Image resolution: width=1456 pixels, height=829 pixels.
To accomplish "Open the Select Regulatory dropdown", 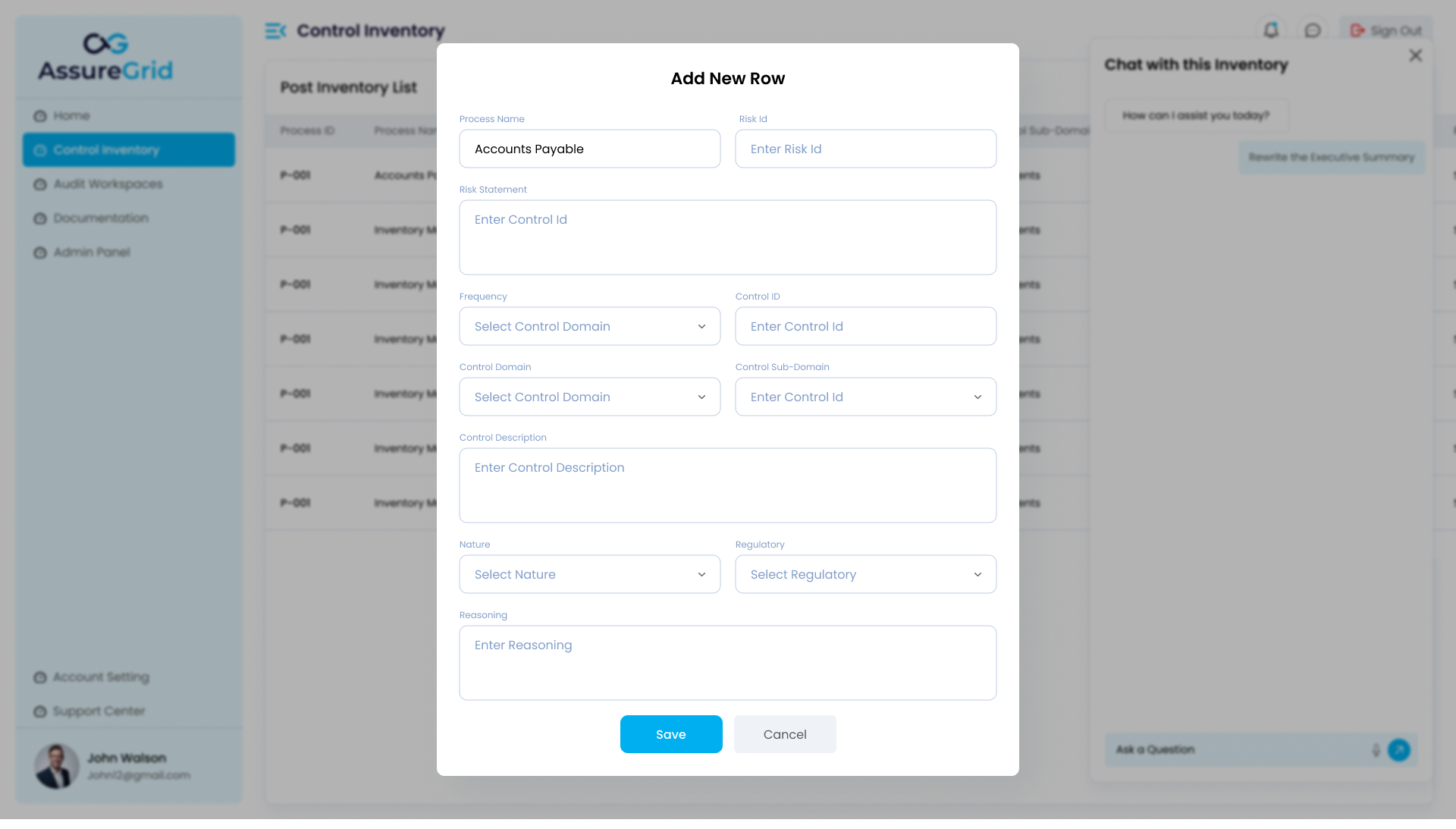I will pyautogui.click(x=865, y=574).
